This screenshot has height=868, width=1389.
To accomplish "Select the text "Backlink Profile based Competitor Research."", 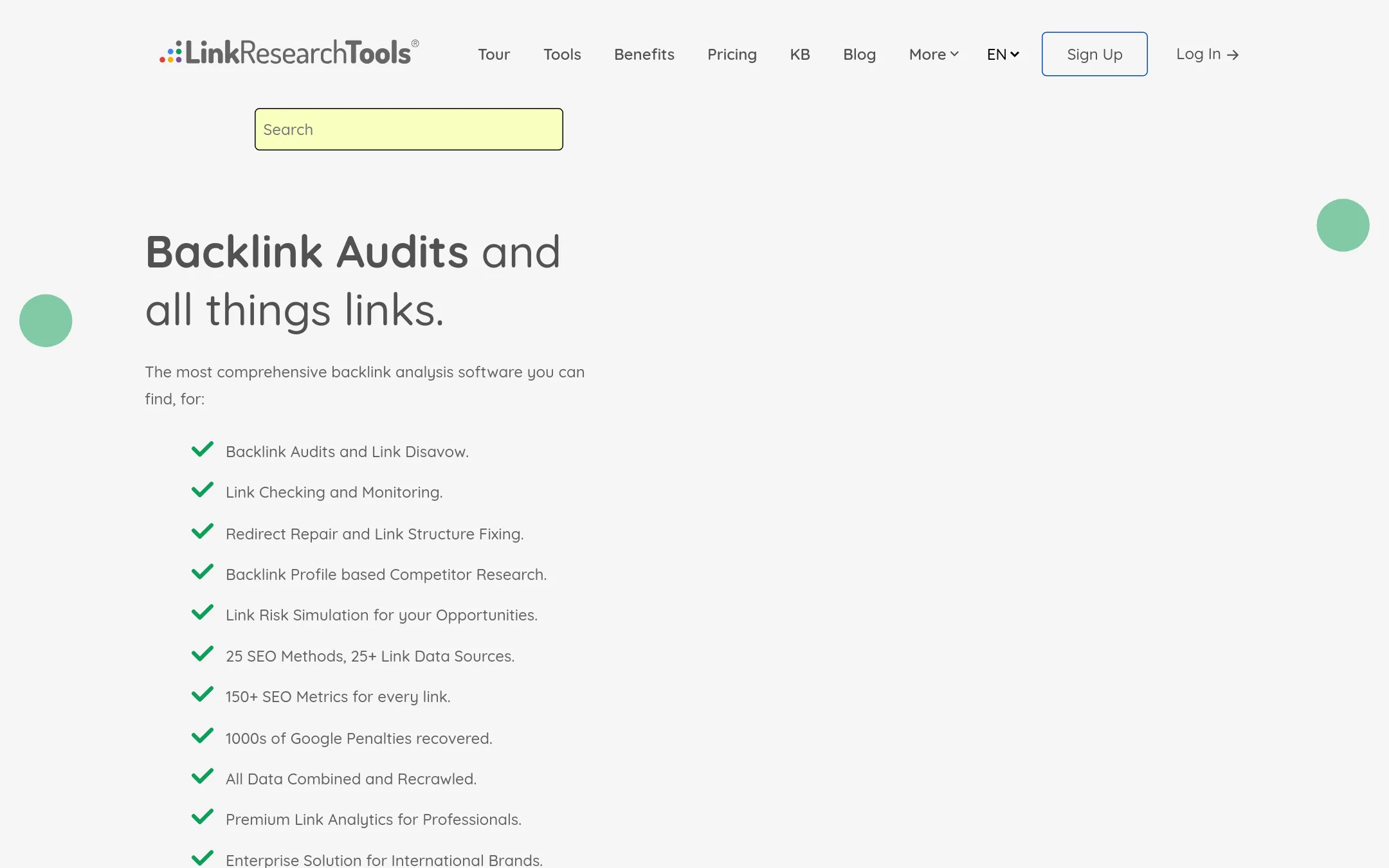I will (386, 575).
